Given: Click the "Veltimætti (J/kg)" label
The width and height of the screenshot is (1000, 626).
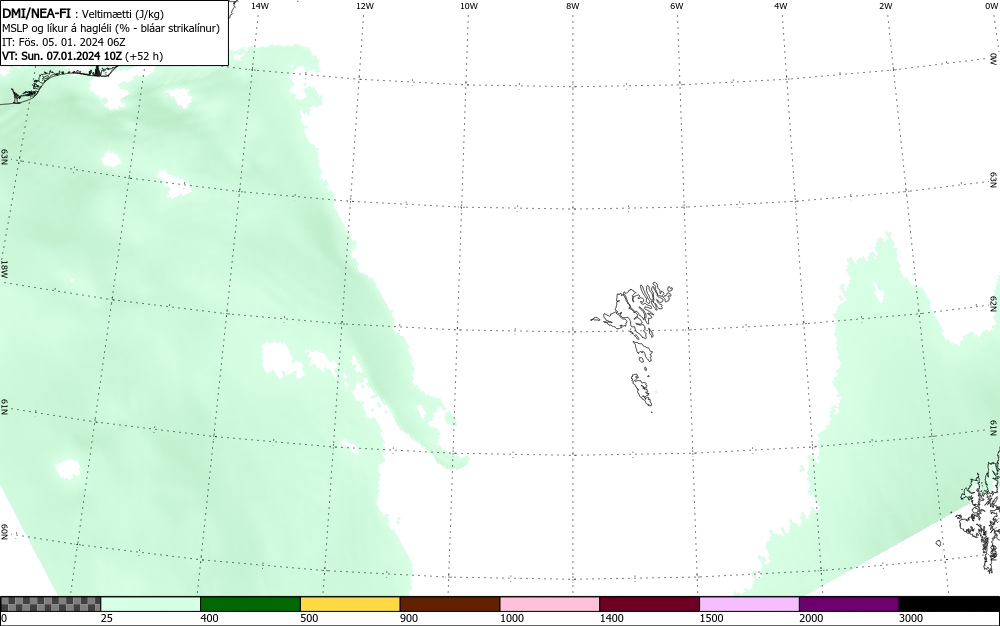Looking at the screenshot, I should click(x=122, y=14).
